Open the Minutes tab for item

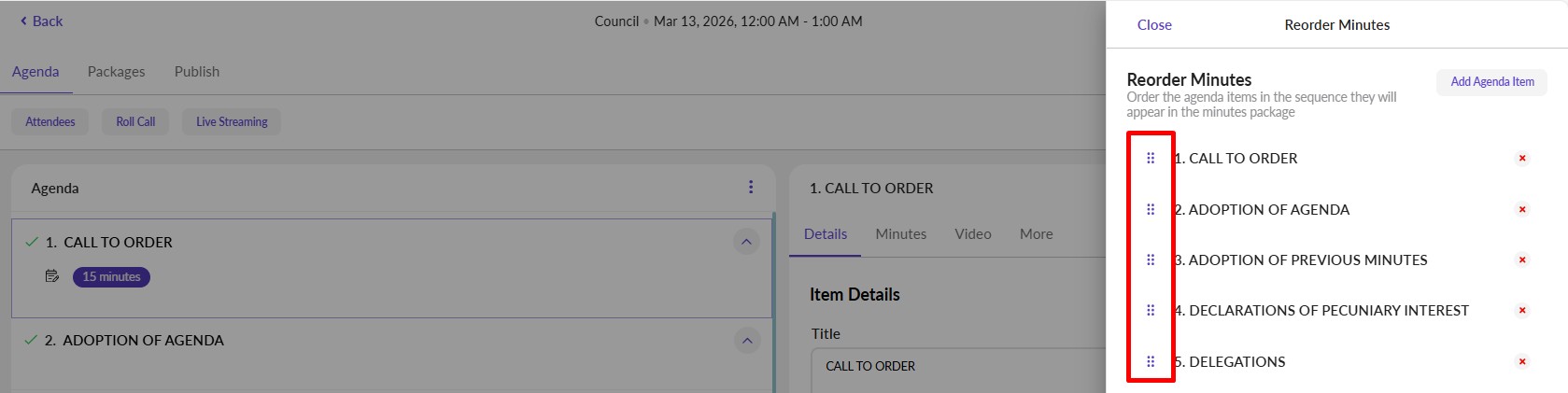point(900,234)
